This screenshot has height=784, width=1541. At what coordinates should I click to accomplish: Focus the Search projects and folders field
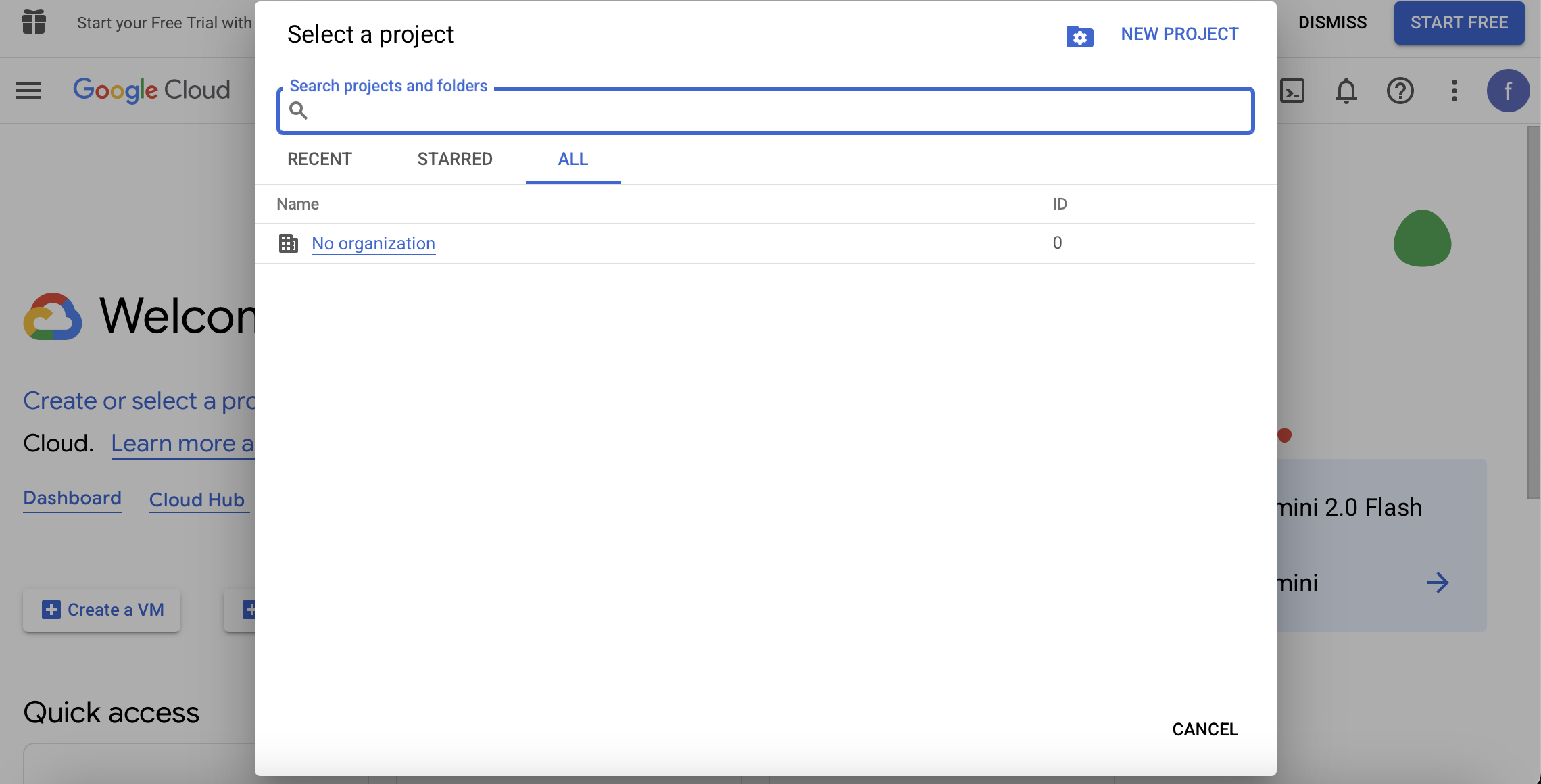[x=770, y=111]
